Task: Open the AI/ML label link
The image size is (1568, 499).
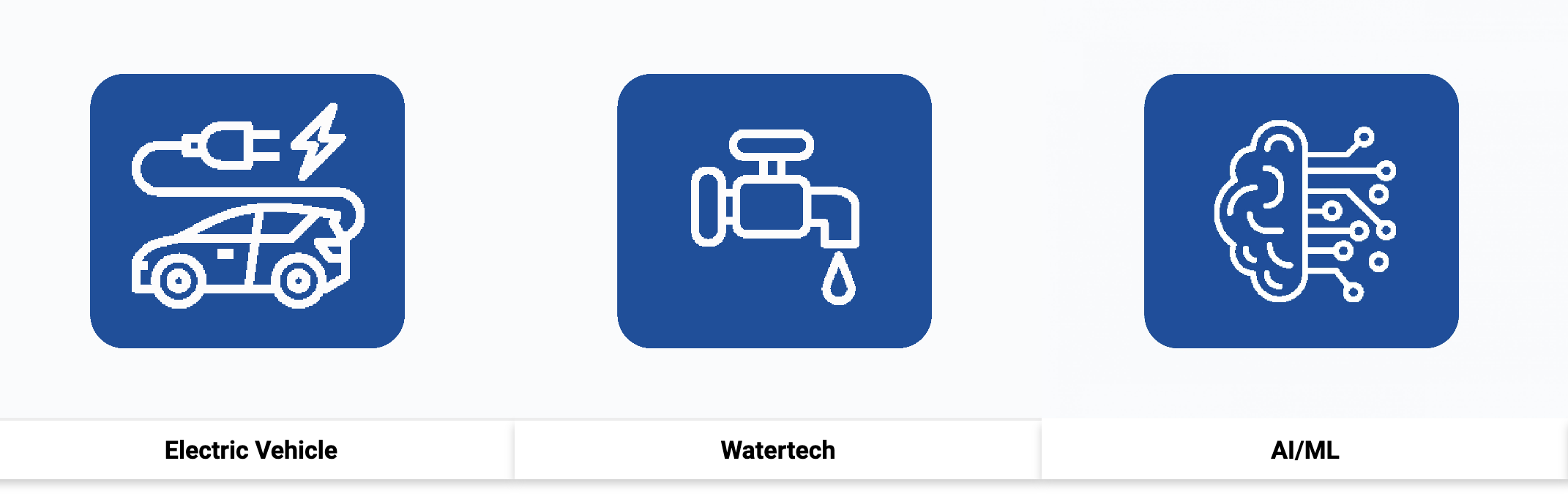Action: [1305, 450]
